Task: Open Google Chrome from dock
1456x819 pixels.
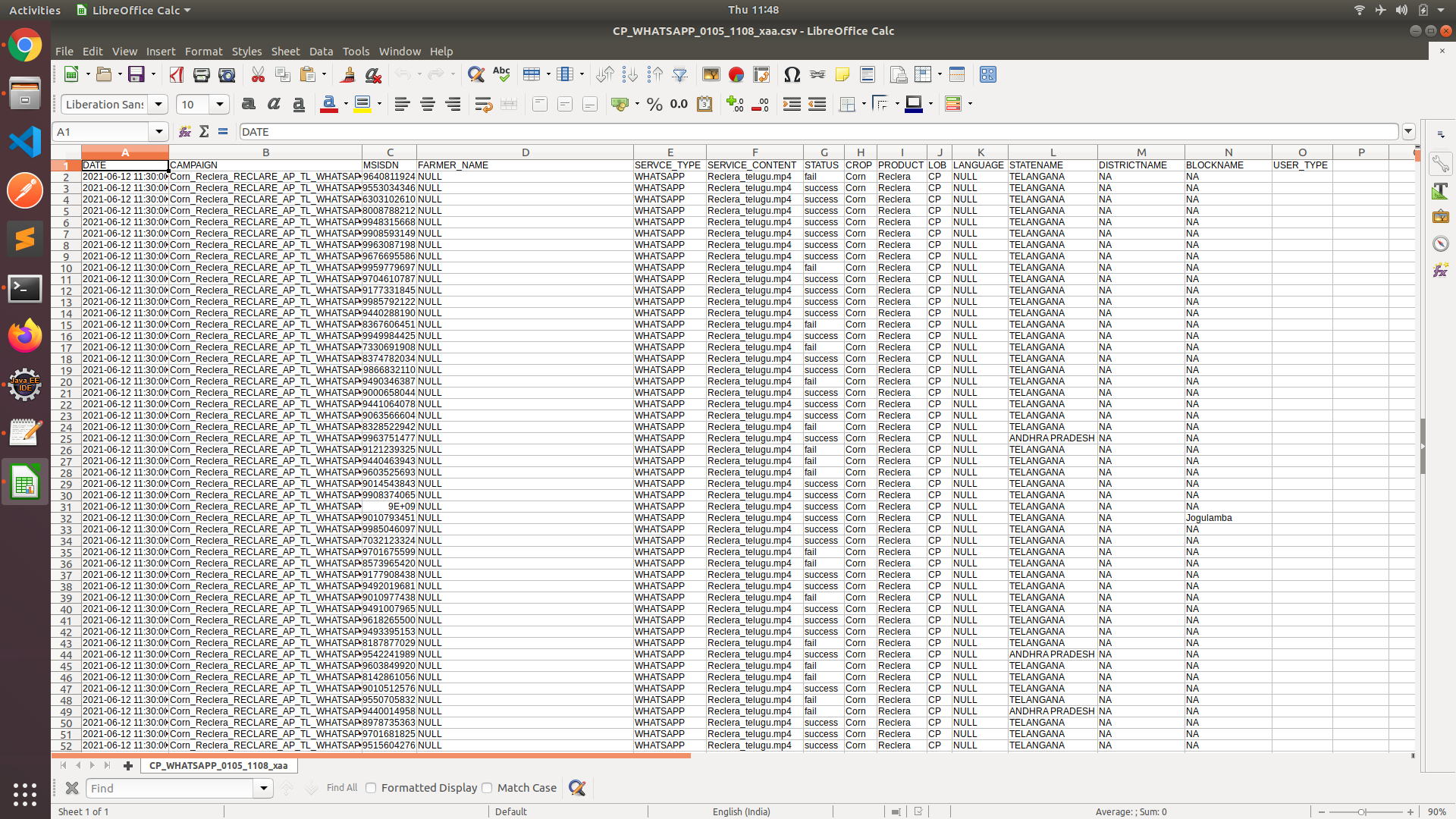Action: (25, 45)
